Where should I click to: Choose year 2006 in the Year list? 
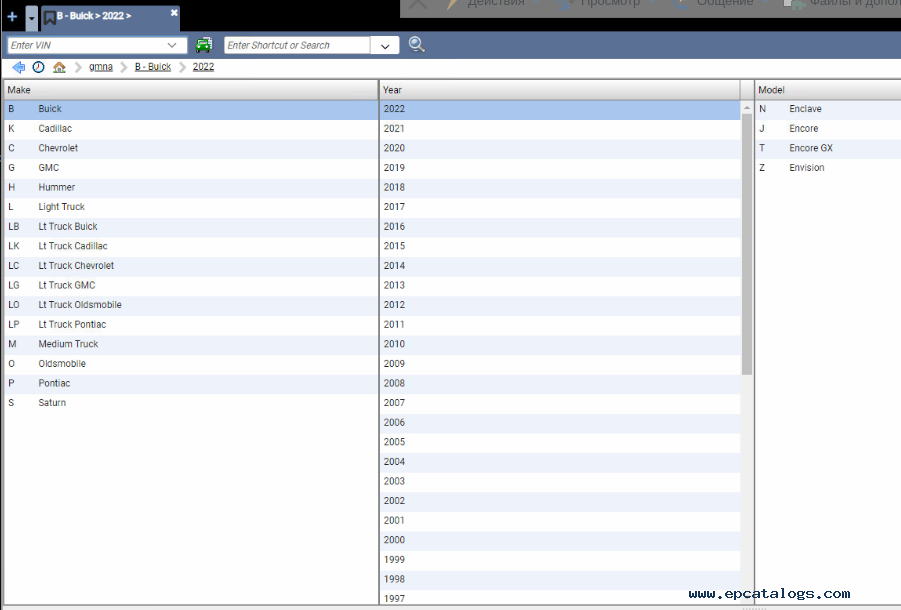coord(560,422)
